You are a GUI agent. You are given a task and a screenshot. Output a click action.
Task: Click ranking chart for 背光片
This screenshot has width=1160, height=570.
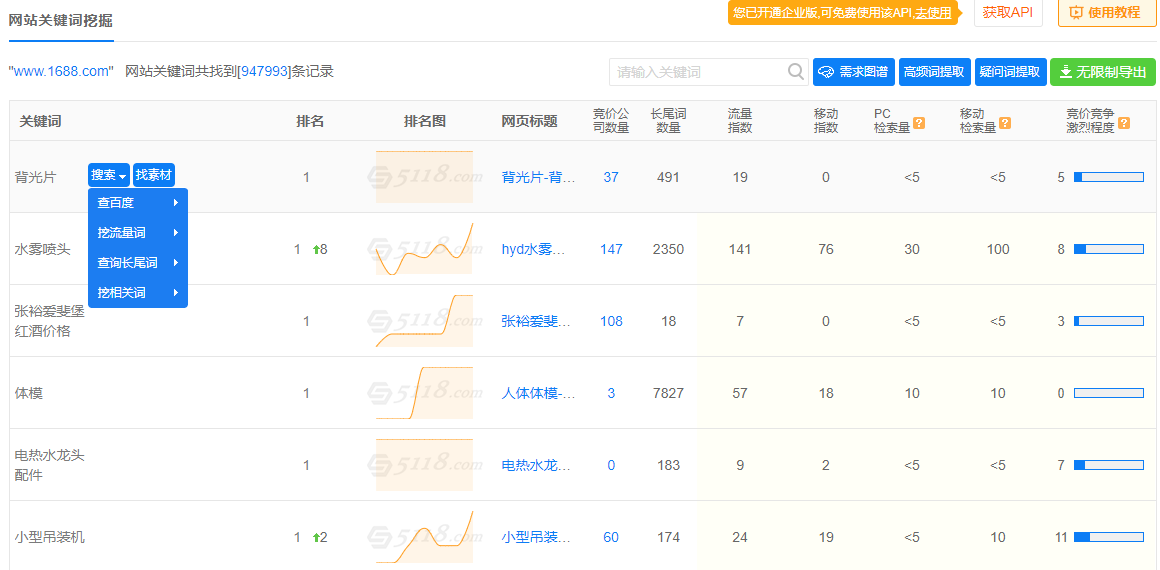click(424, 177)
